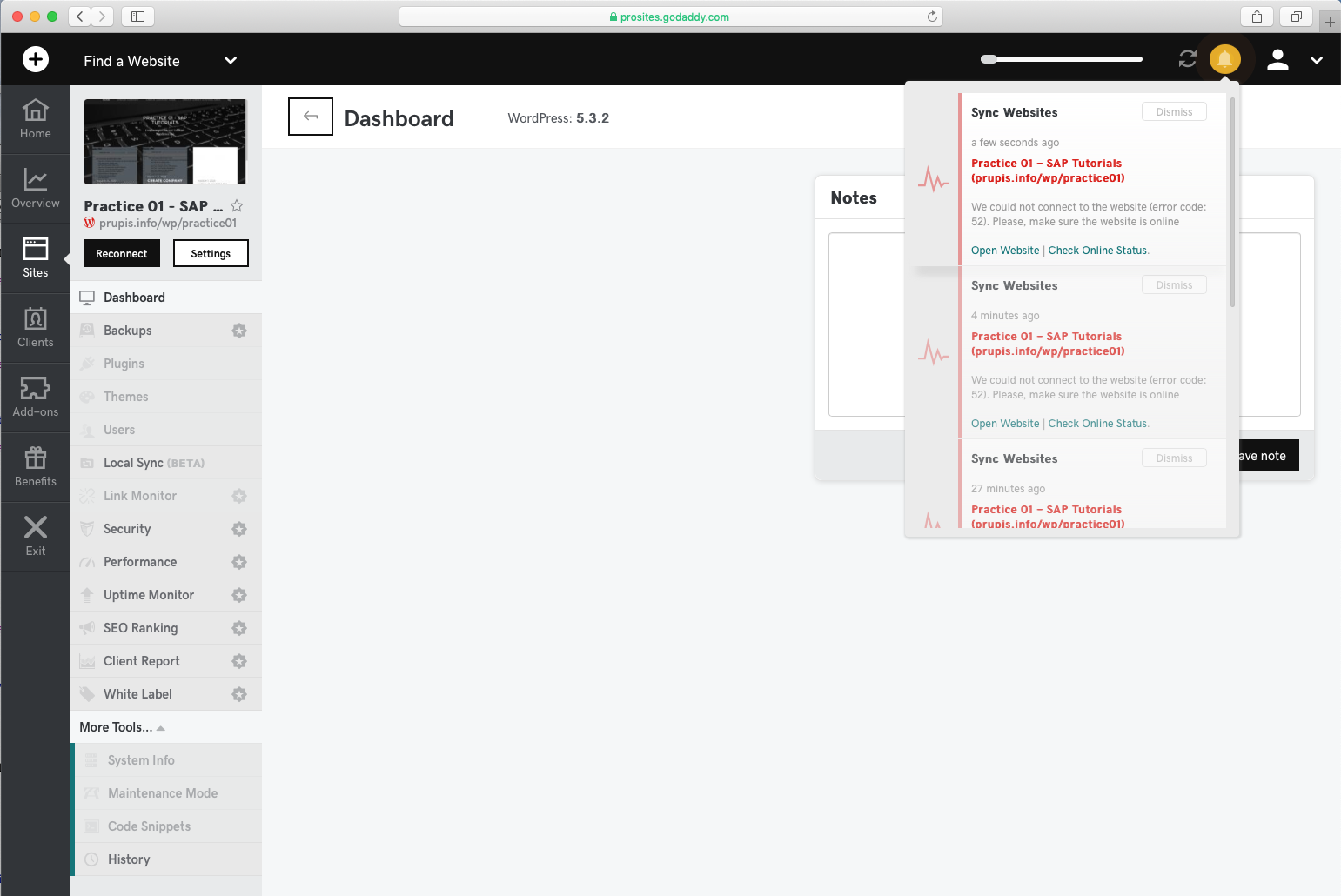Click the progress slider in the header

pyautogui.click(x=1061, y=59)
